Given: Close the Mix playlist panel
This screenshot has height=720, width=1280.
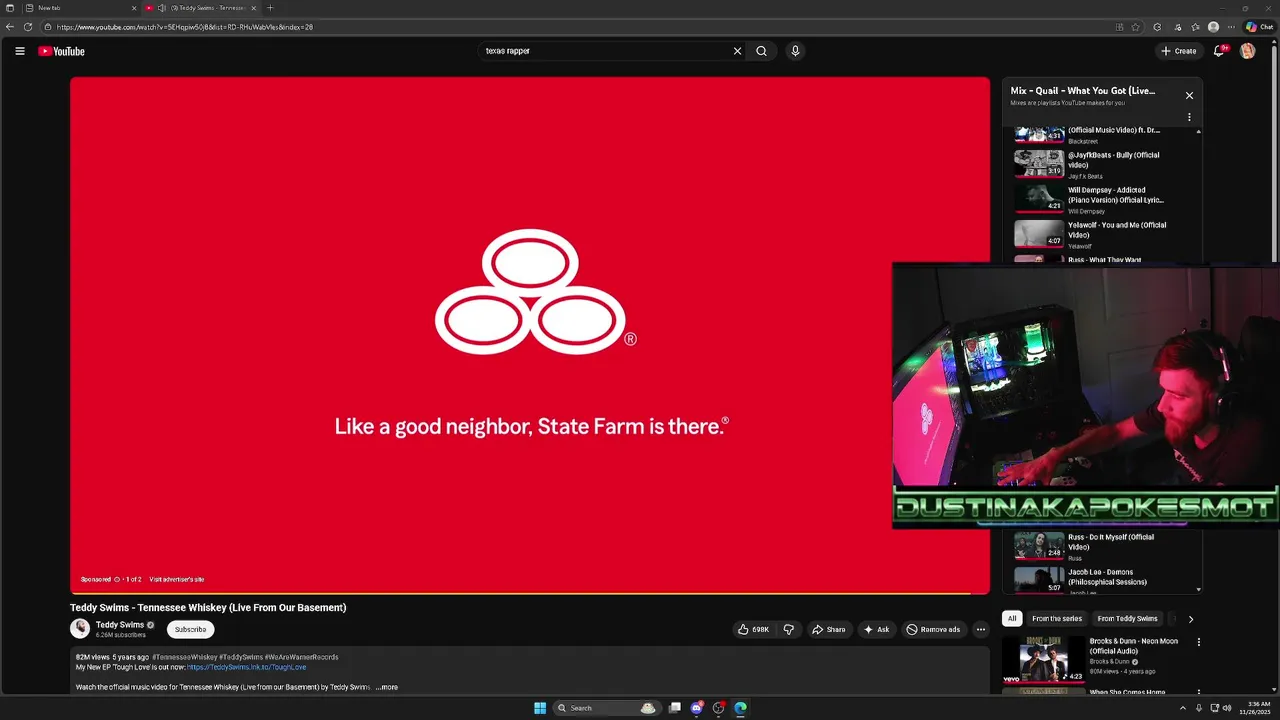Looking at the screenshot, I should (x=1189, y=95).
